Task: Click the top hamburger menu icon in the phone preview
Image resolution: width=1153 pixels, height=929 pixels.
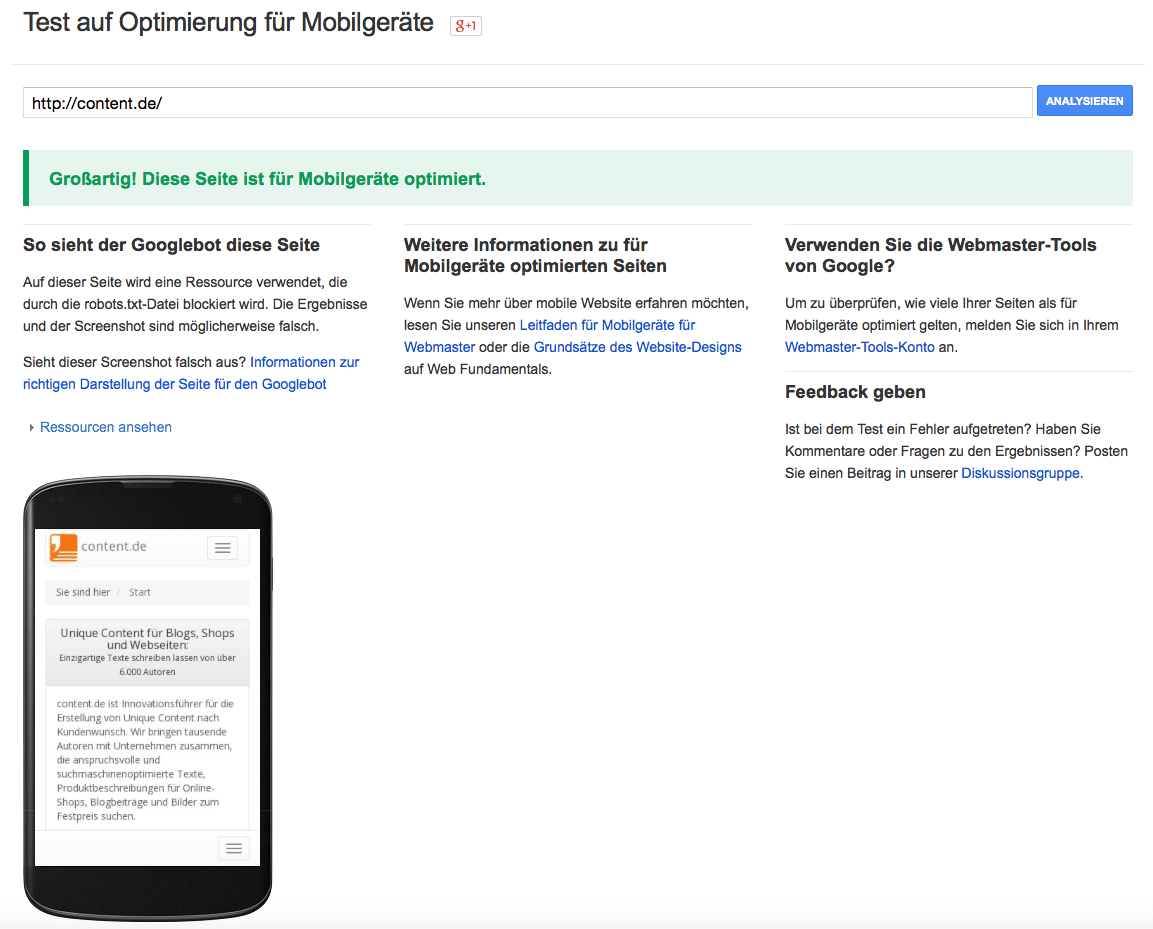Action: 223,548
